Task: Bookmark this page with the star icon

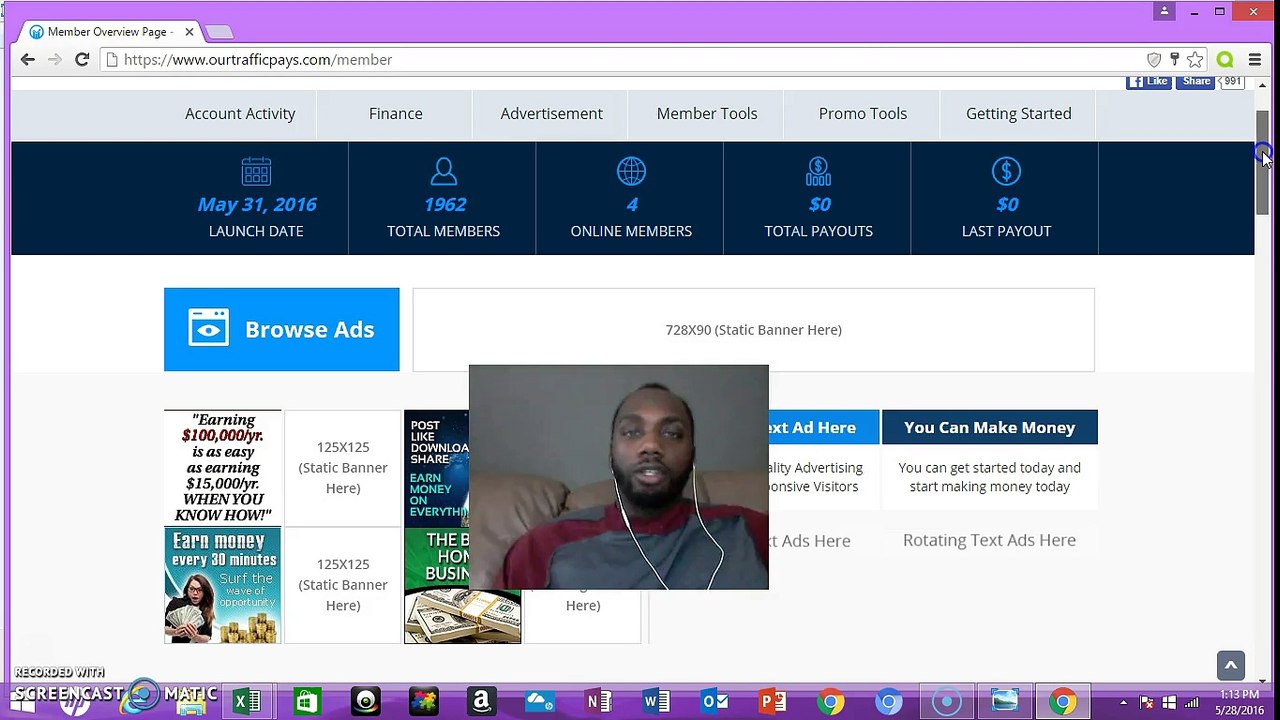Action: pyautogui.click(x=1195, y=60)
